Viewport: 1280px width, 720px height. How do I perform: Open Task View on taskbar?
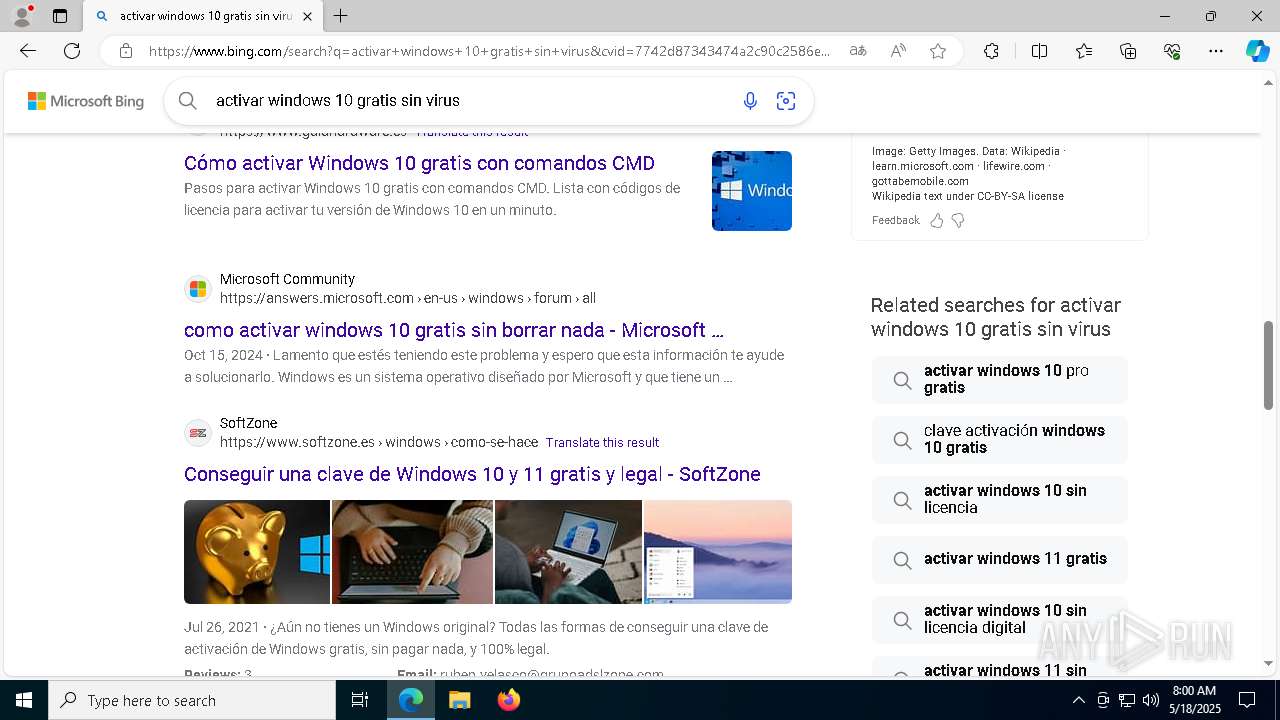(x=360, y=700)
